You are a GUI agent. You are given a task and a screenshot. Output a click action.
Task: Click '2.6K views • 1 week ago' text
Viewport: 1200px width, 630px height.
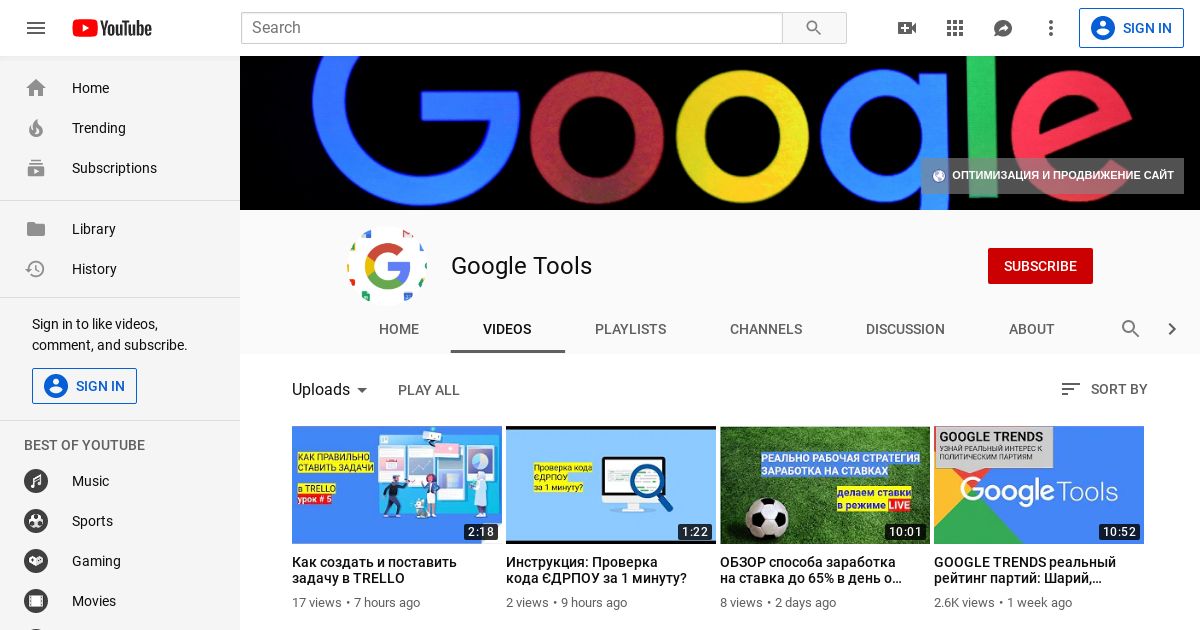click(1003, 603)
